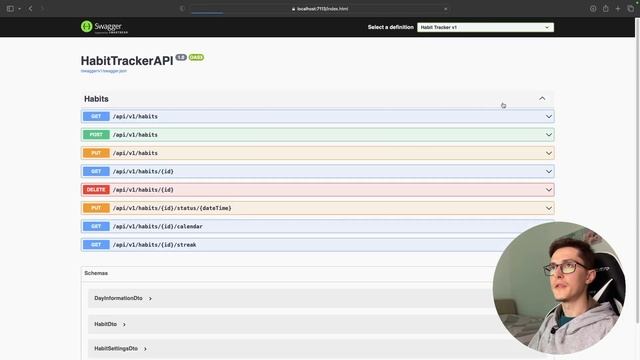Click the Schemas section header
The width and height of the screenshot is (640, 360).
coord(96,273)
